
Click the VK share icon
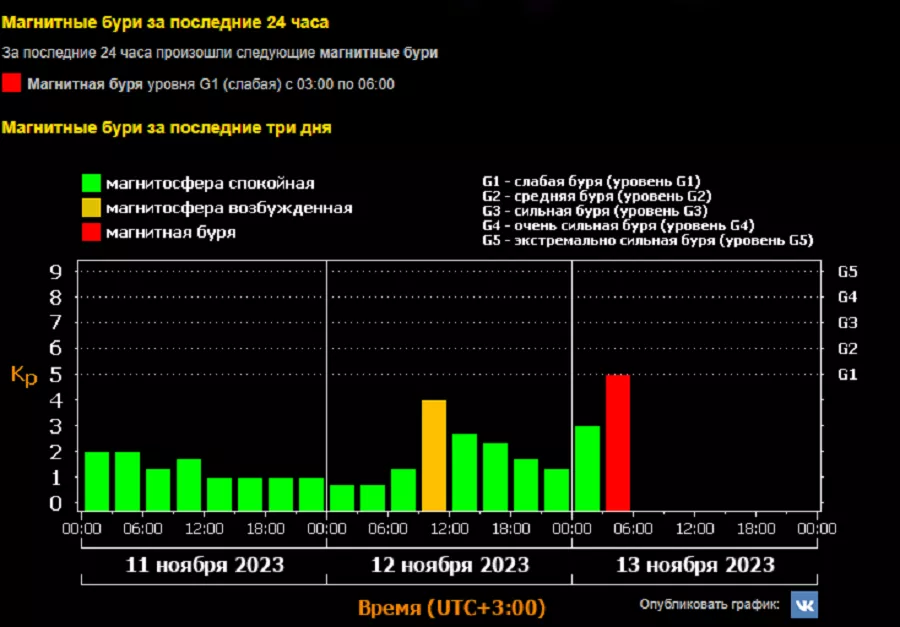[804, 604]
